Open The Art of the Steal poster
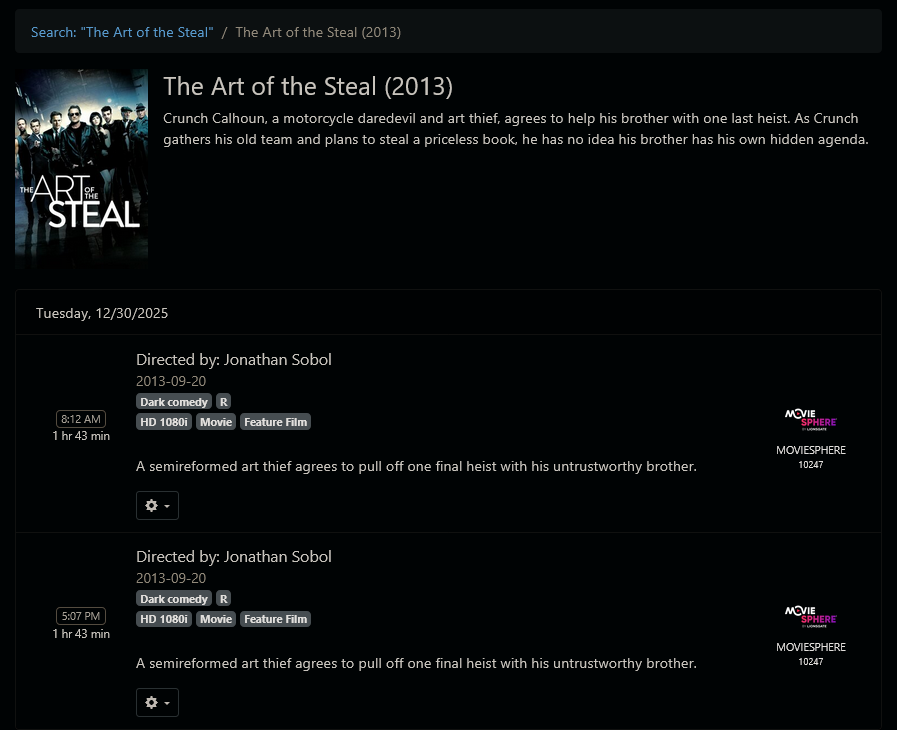Screen dimensions: 897x730 [x=81, y=170]
